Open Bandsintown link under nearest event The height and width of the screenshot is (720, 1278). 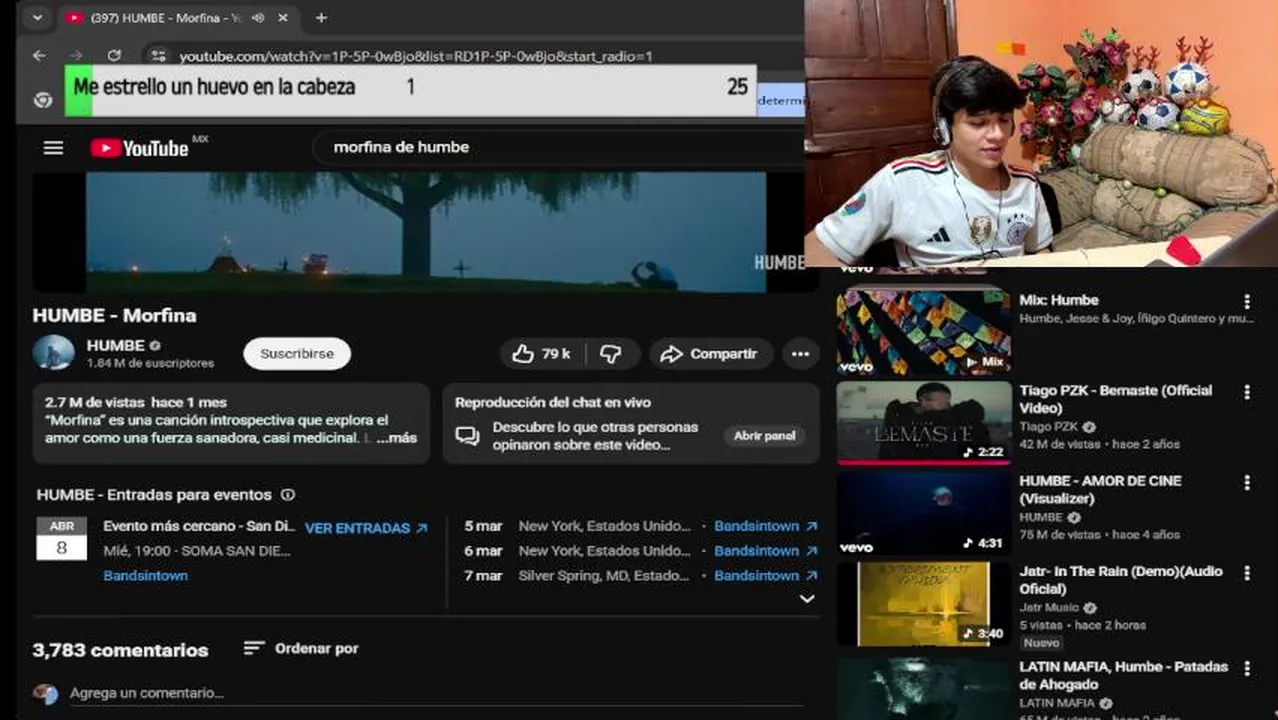145,576
